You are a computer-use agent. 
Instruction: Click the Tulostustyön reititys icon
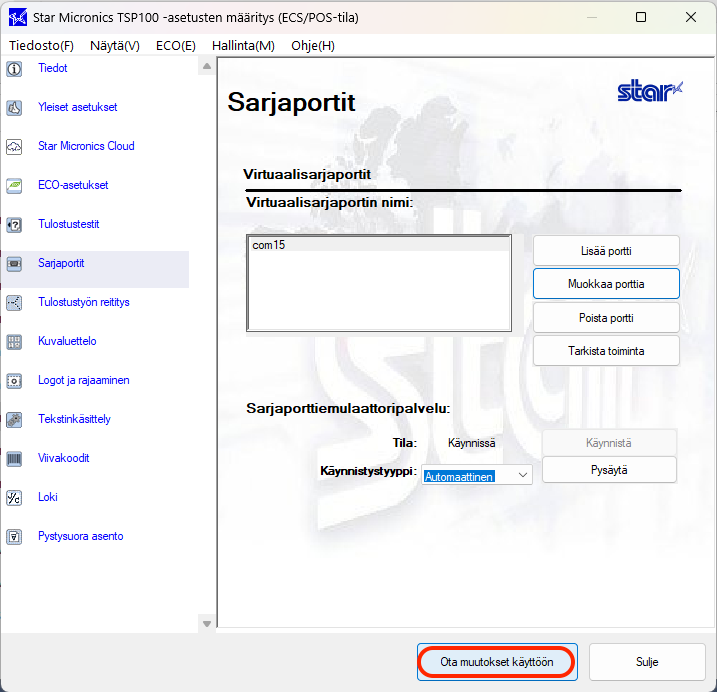tap(14, 303)
